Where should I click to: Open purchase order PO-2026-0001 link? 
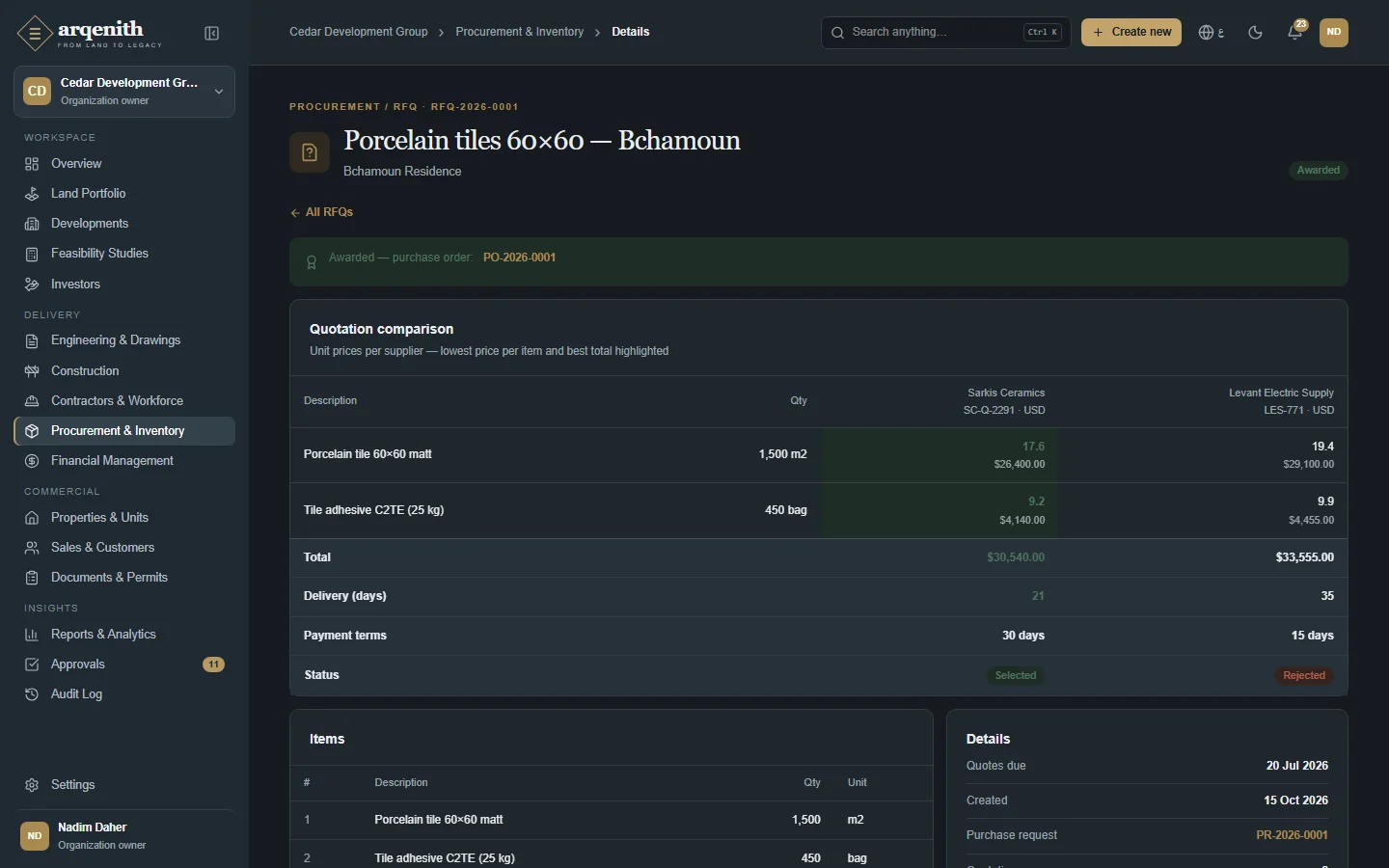coord(519,258)
